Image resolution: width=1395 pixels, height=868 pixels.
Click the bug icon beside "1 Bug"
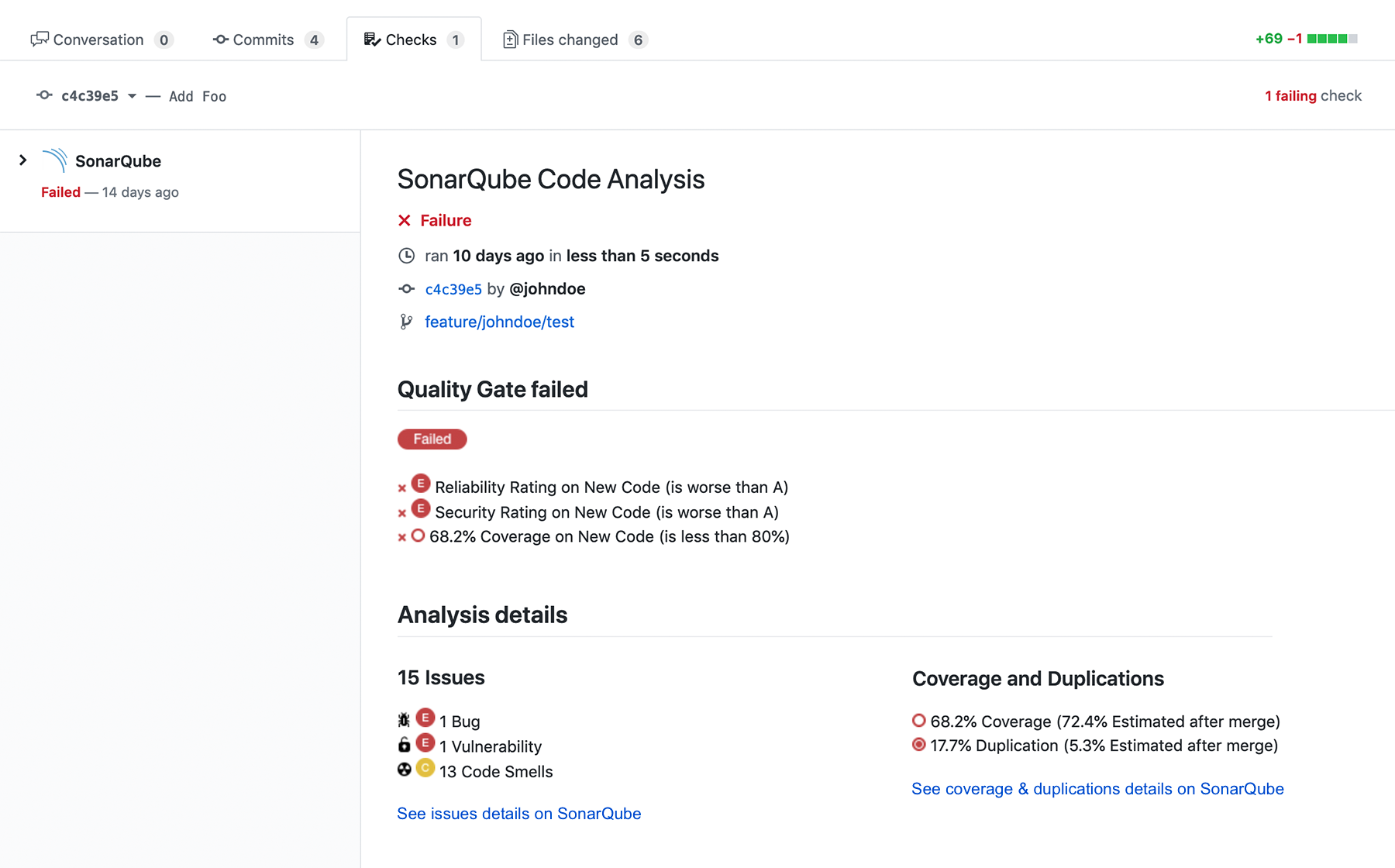pyautogui.click(x=404, y=720)
